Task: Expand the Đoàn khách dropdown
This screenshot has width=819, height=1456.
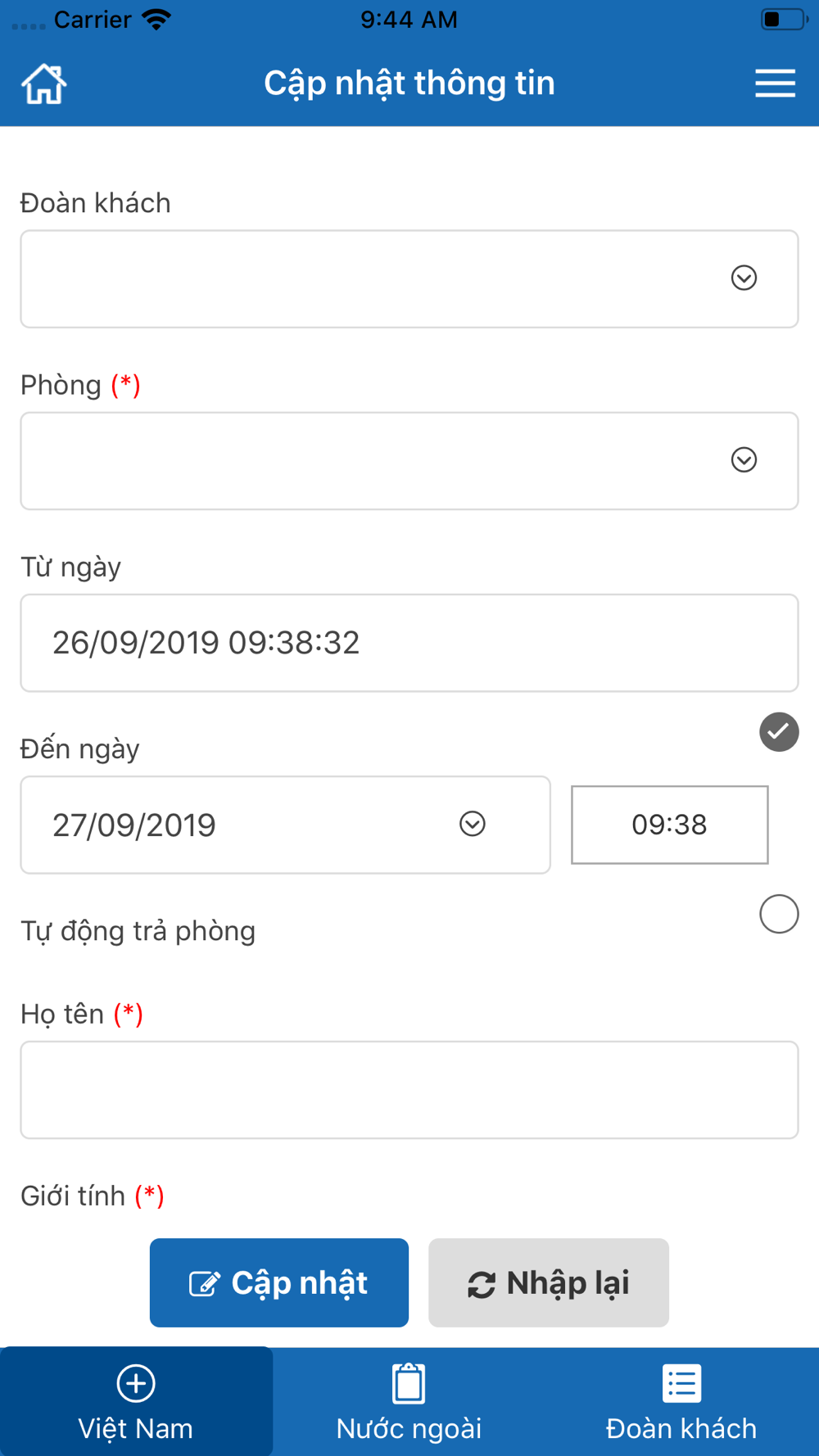Action: [x=409, y=279]
